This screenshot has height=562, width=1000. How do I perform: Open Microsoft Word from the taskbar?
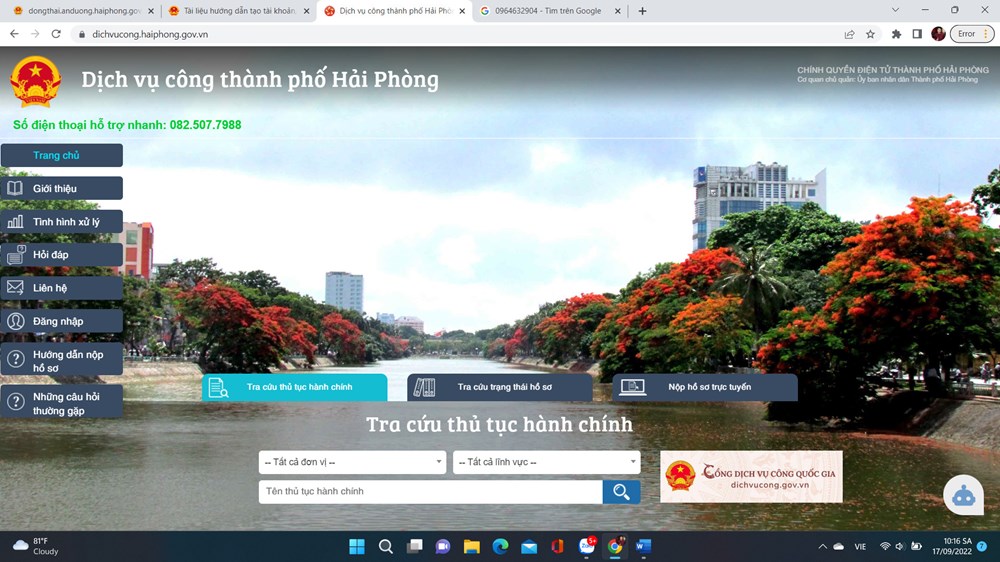click(x=643, y=546)
